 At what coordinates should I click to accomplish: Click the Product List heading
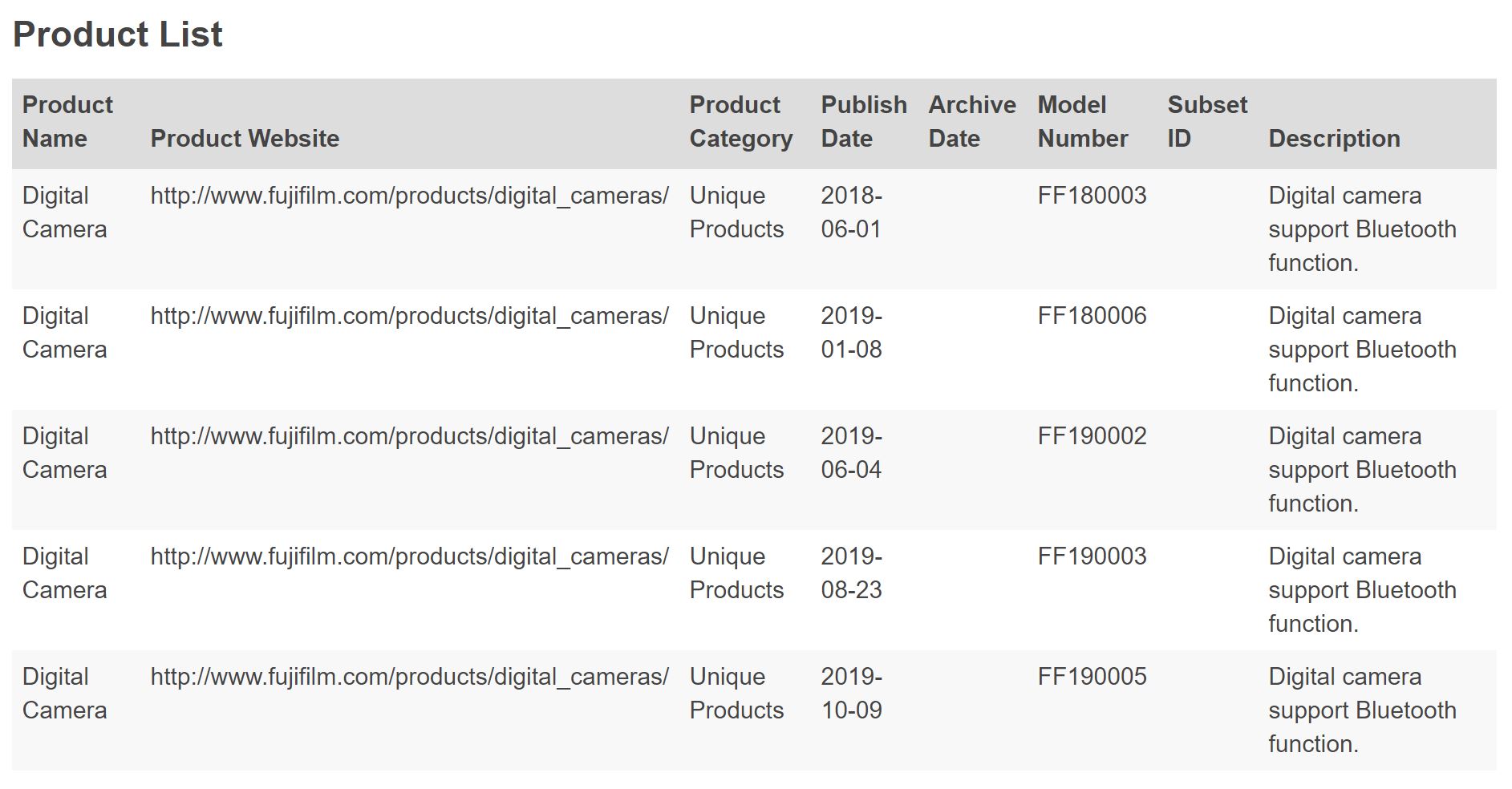[118, 34]
